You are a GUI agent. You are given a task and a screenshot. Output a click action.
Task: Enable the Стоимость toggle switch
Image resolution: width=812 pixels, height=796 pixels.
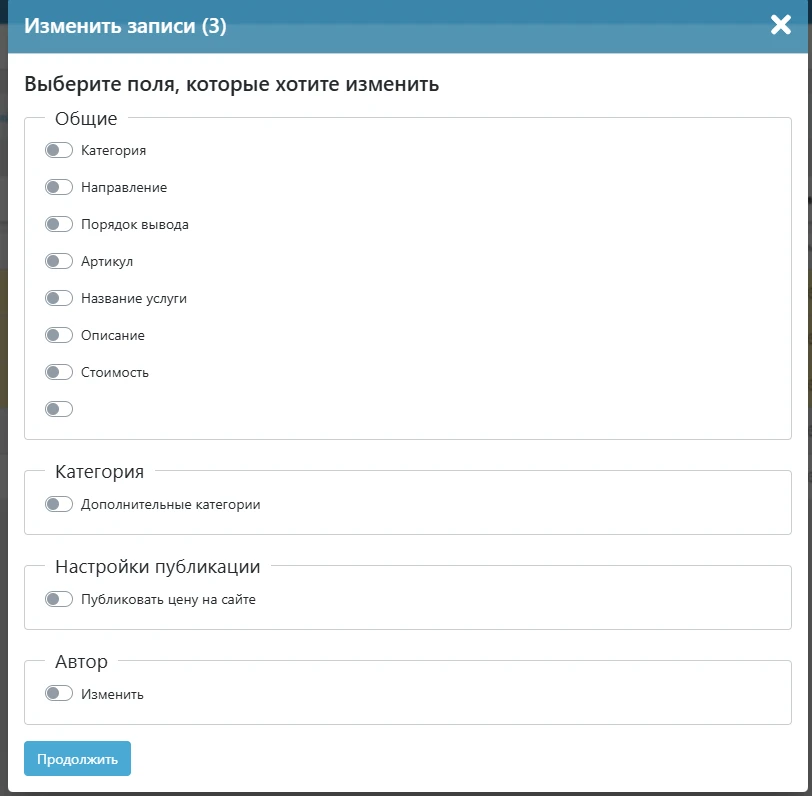tap(59, 372)
